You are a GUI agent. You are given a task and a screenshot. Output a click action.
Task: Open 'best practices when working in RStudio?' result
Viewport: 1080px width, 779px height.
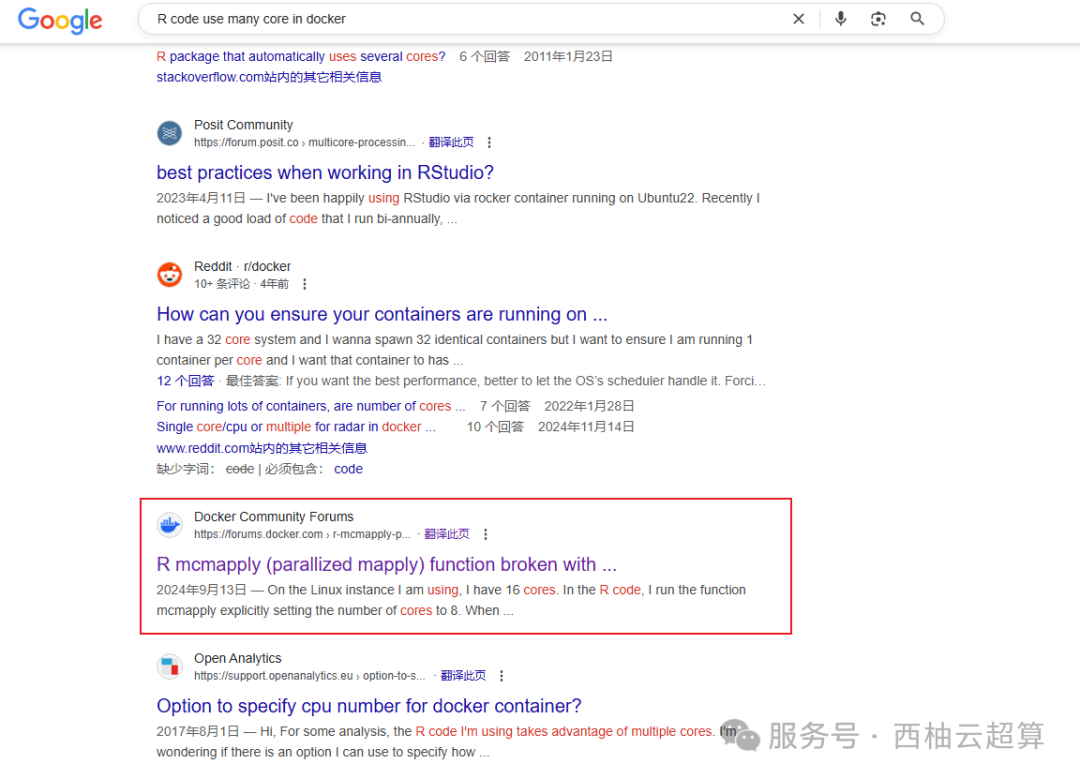[325, 172]
